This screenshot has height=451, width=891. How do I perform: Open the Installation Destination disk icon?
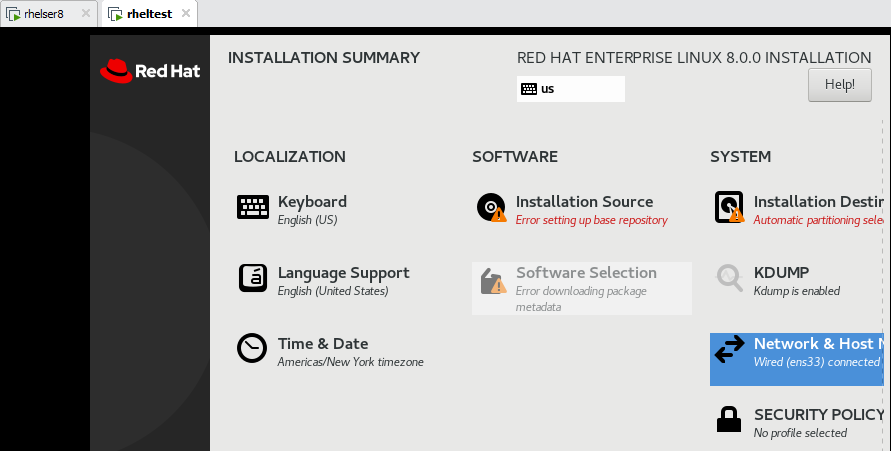pos(729,207)
